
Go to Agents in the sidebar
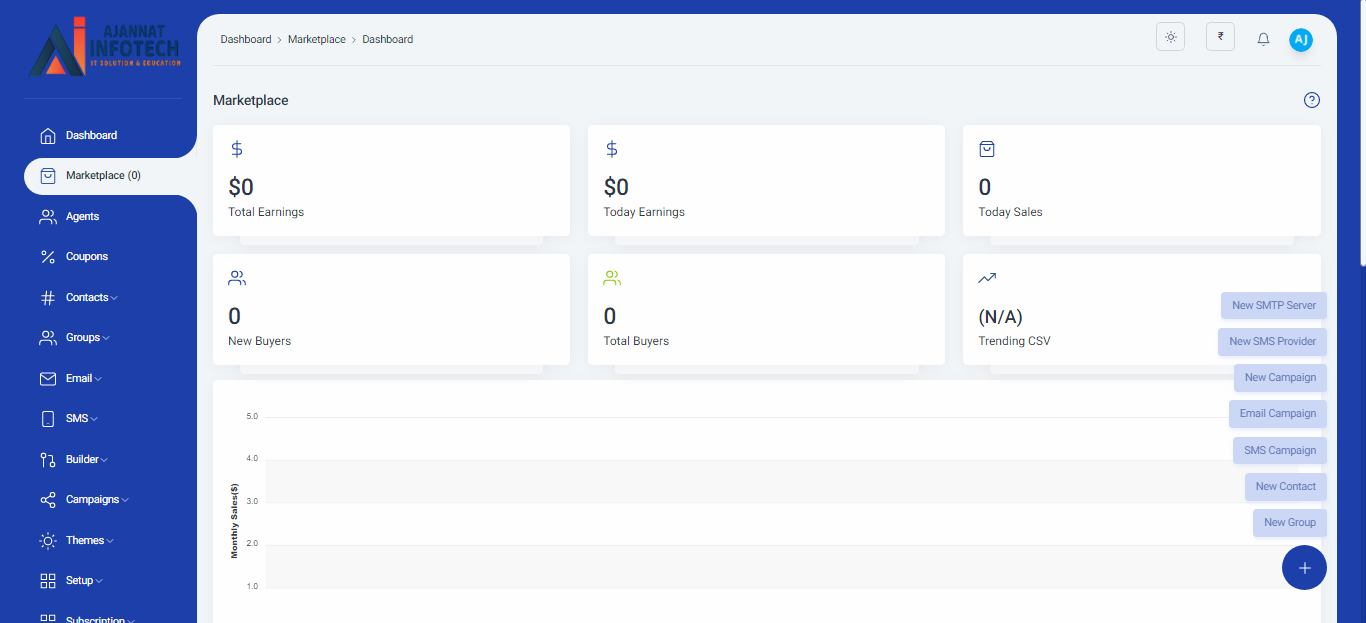point(82,216)
